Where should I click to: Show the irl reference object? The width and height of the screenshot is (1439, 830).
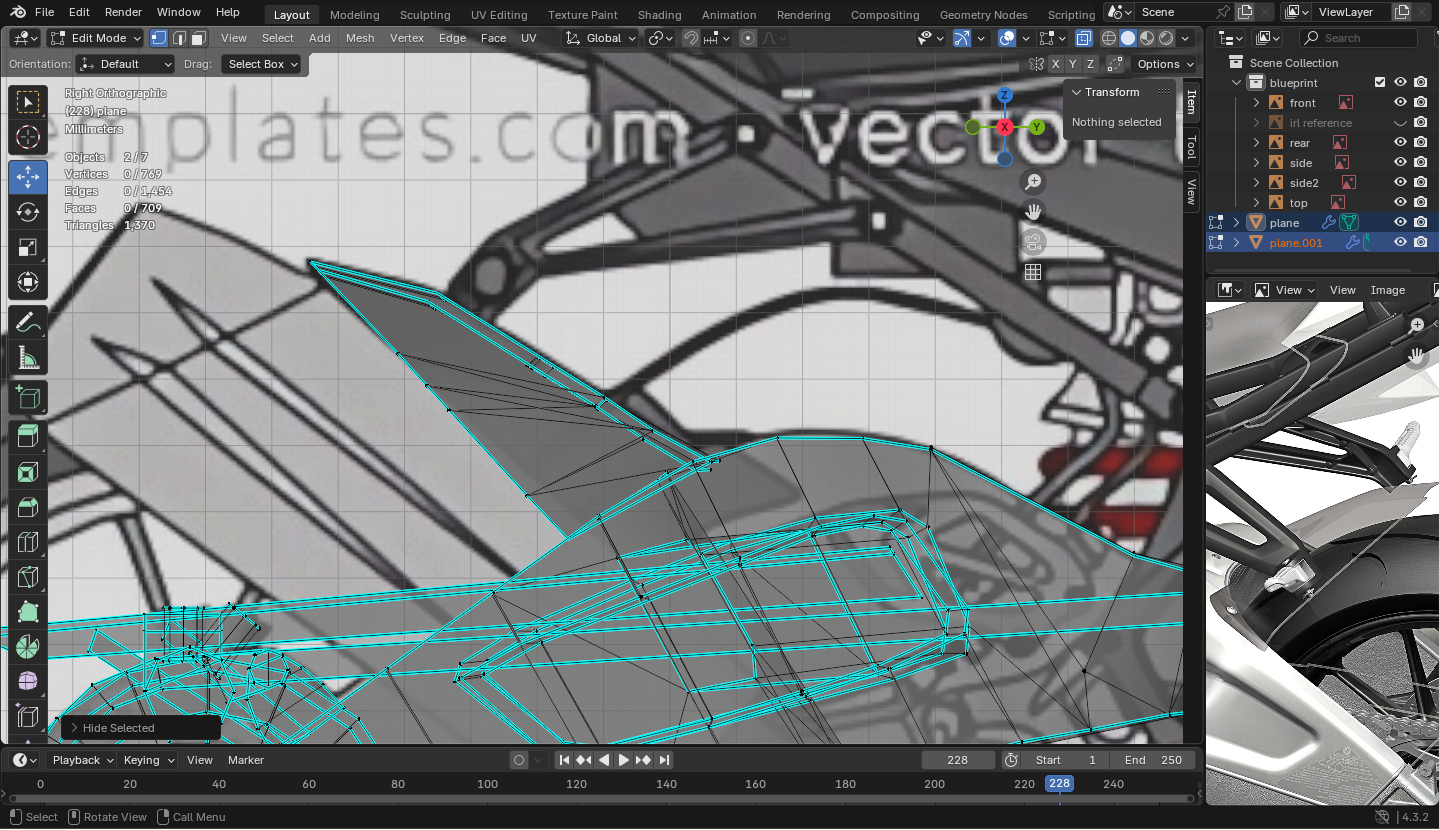1401,123
